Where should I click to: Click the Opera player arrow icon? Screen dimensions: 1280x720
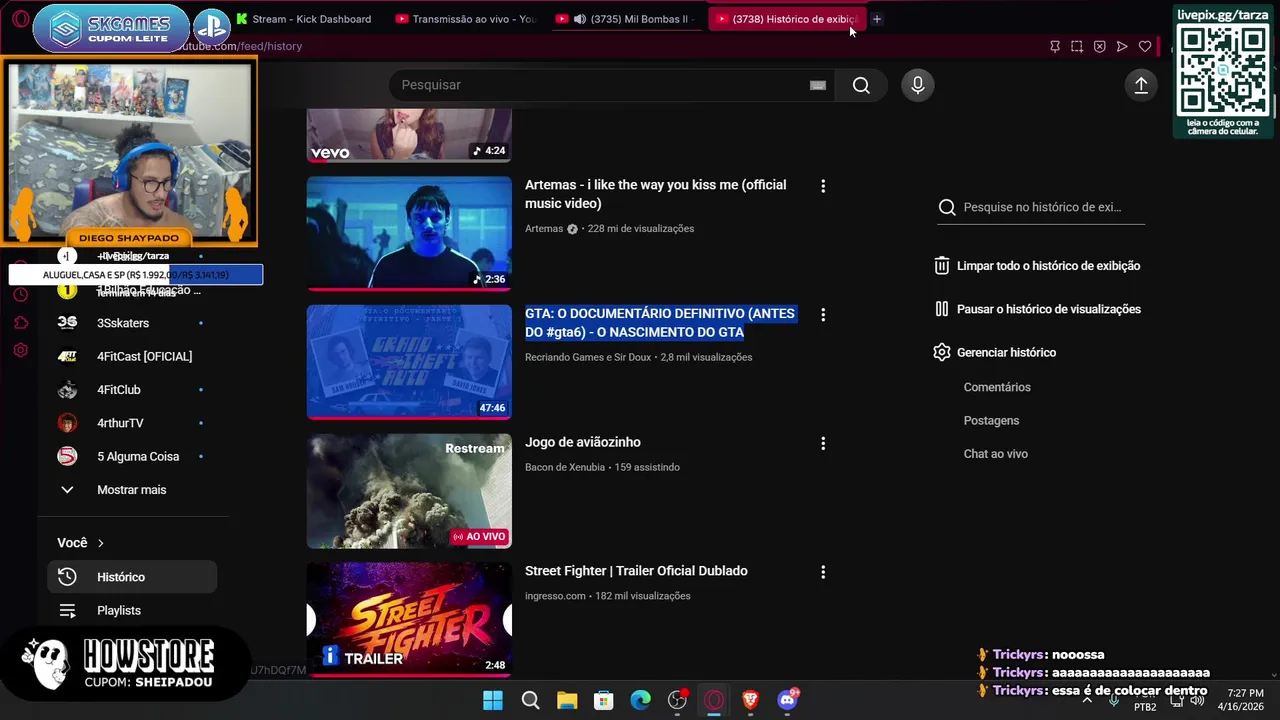[1122, 46]
